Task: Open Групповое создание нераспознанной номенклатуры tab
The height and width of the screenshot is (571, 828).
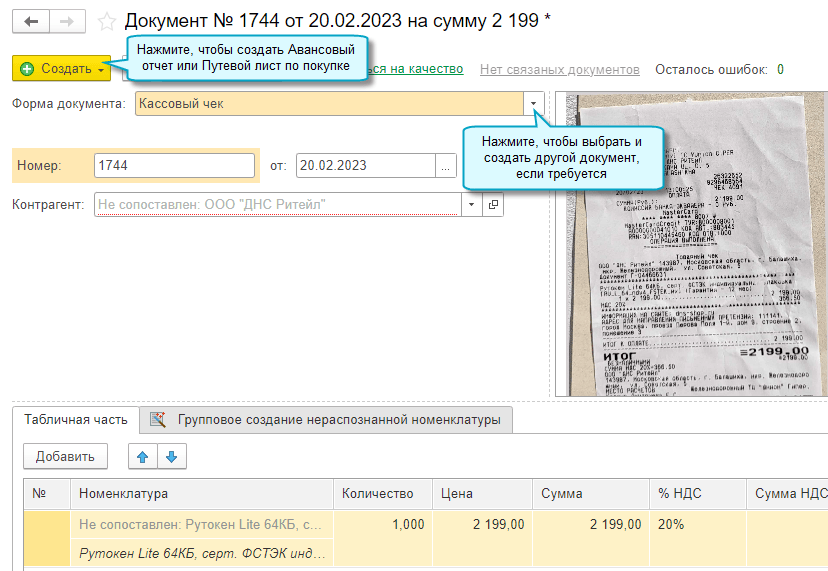Action: coord(326,420)
